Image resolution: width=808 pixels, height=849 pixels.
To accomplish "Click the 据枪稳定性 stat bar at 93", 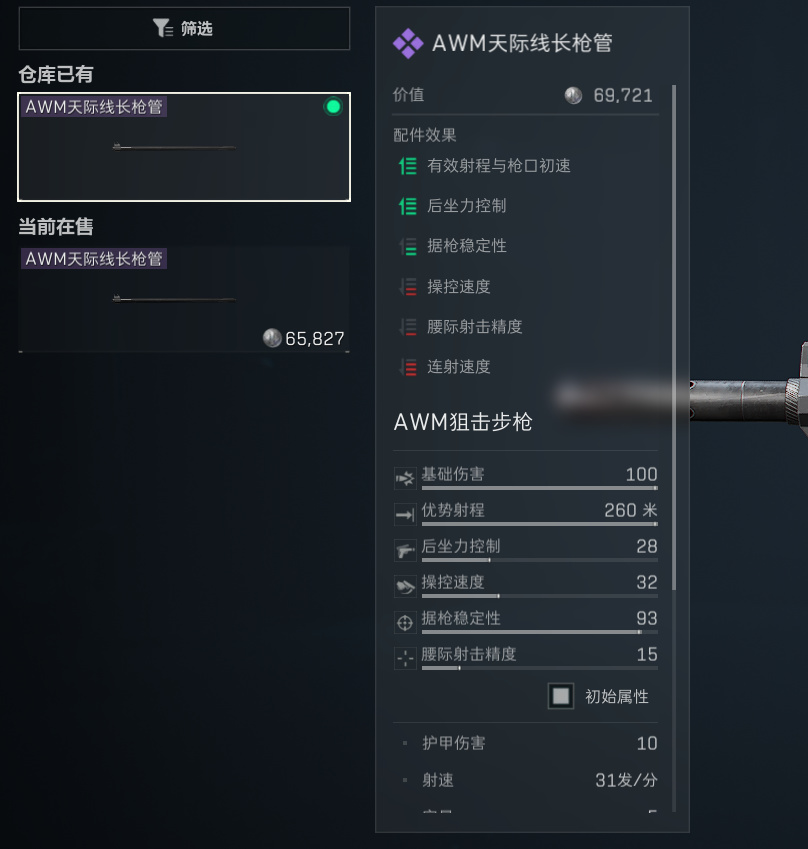I will [539, 632].
